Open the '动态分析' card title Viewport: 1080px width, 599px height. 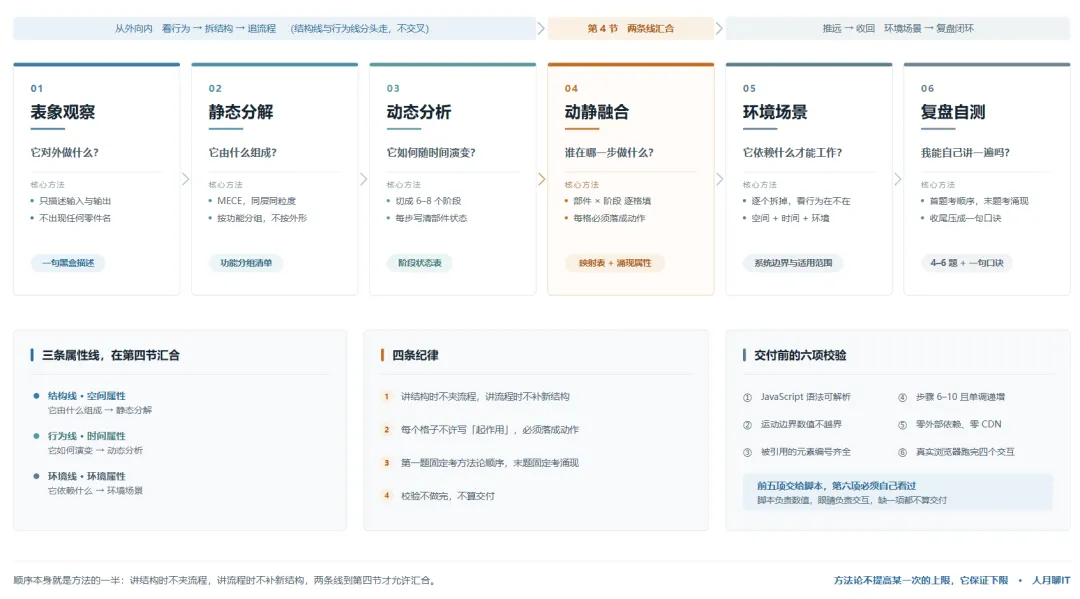[x=419, y=112]
